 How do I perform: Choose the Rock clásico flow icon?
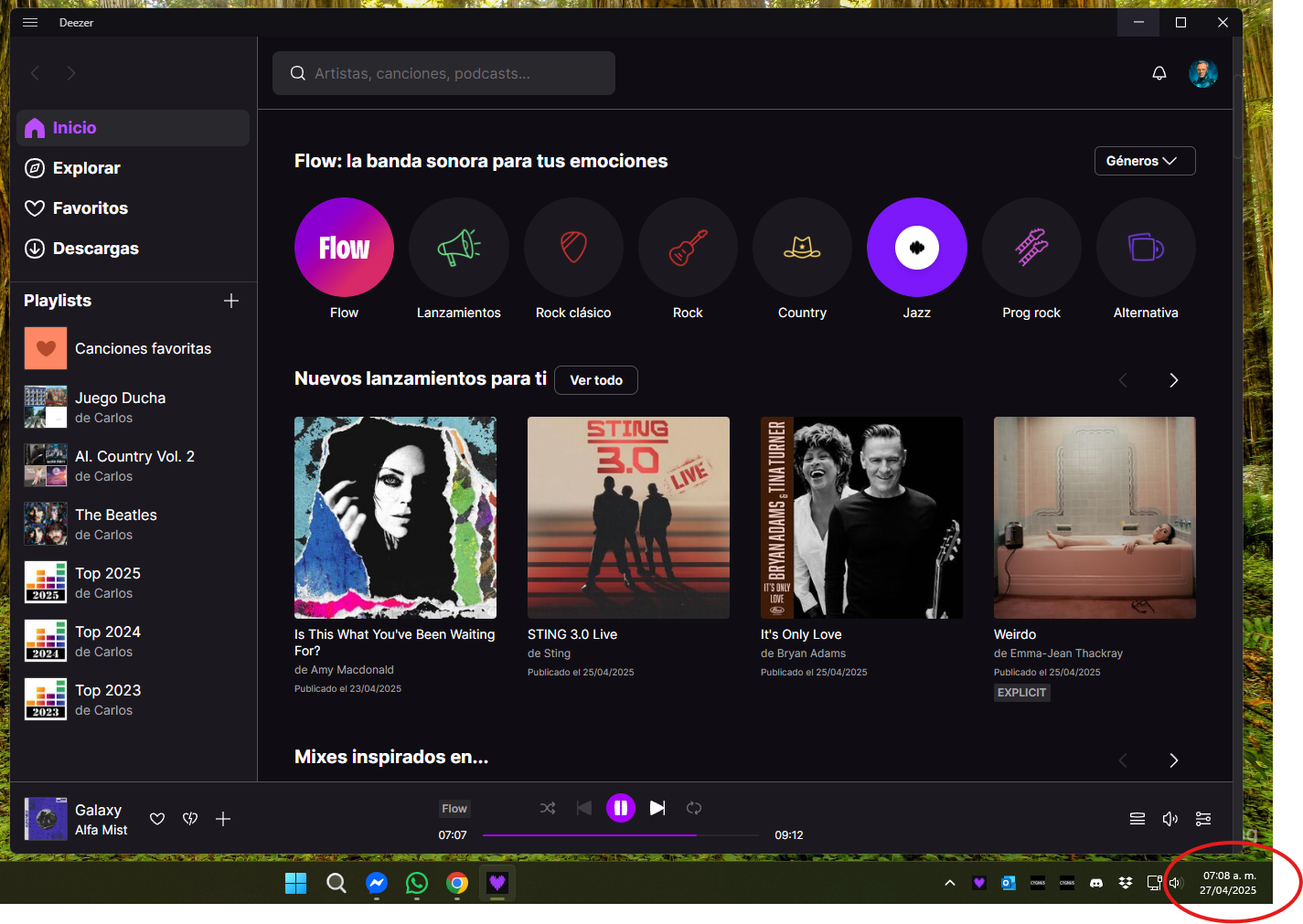(x=573, y=248)
